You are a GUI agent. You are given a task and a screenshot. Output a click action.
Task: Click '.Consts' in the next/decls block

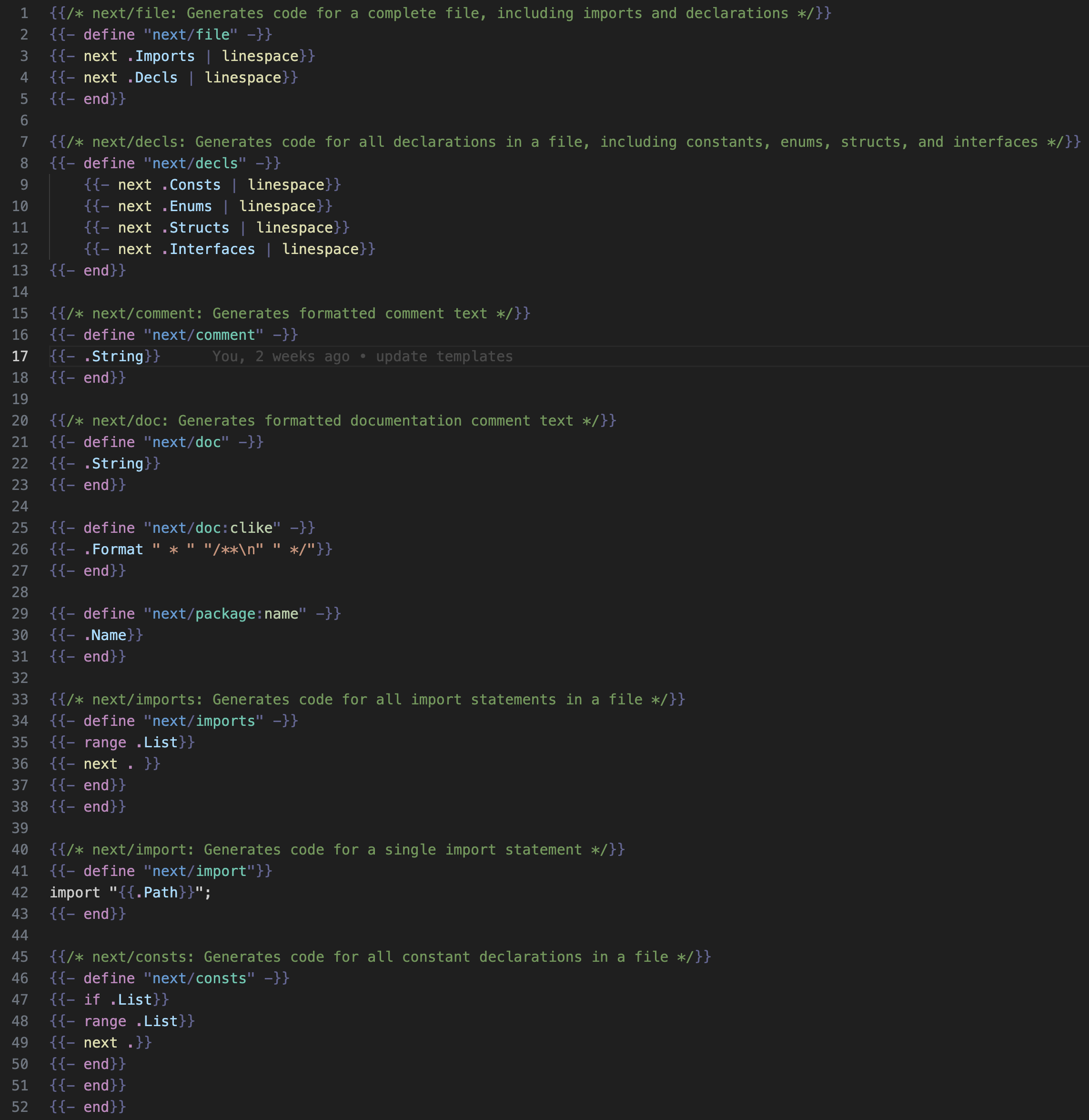pos(191,185)
